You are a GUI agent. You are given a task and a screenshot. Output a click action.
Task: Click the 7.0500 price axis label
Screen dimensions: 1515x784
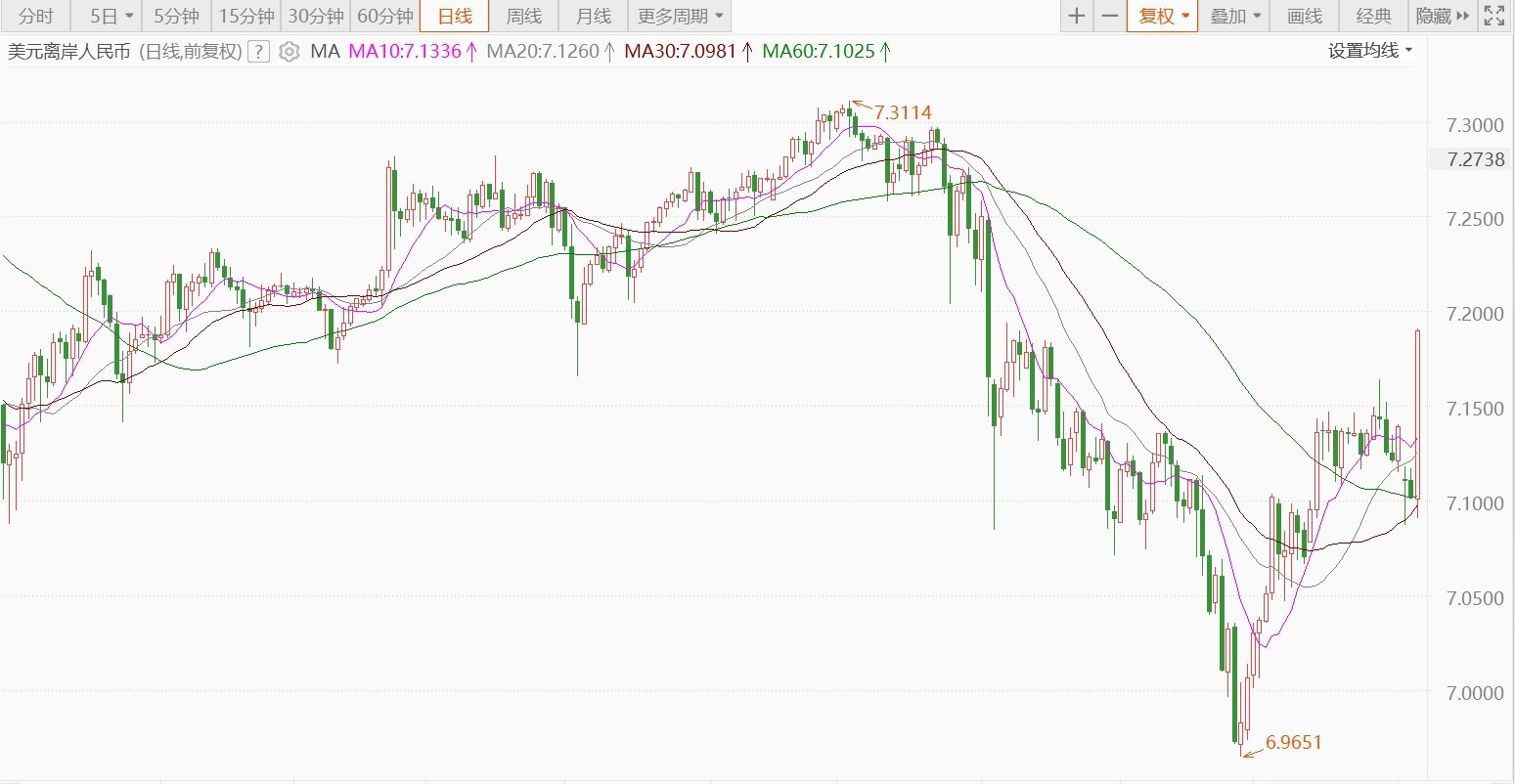[1475, 597]
